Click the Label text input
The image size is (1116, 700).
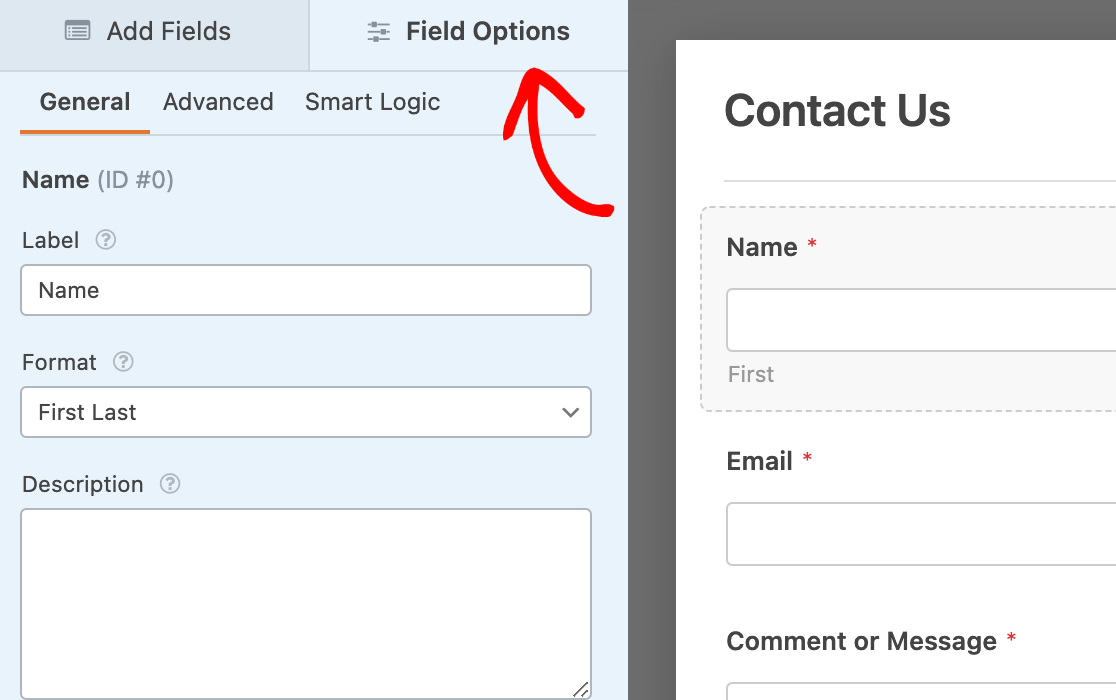click(305, 290)
